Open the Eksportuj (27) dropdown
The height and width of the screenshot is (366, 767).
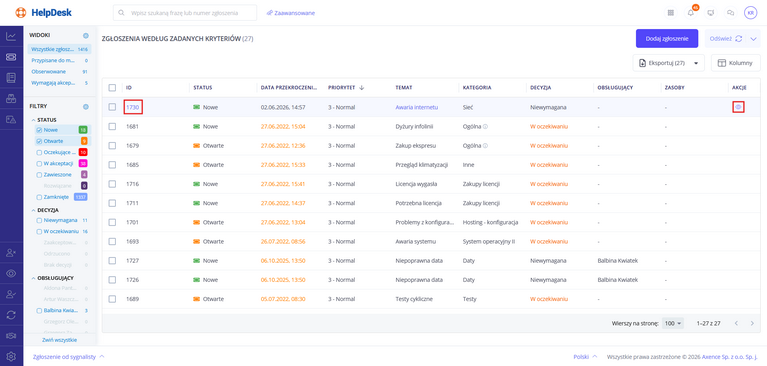point(668,63)
